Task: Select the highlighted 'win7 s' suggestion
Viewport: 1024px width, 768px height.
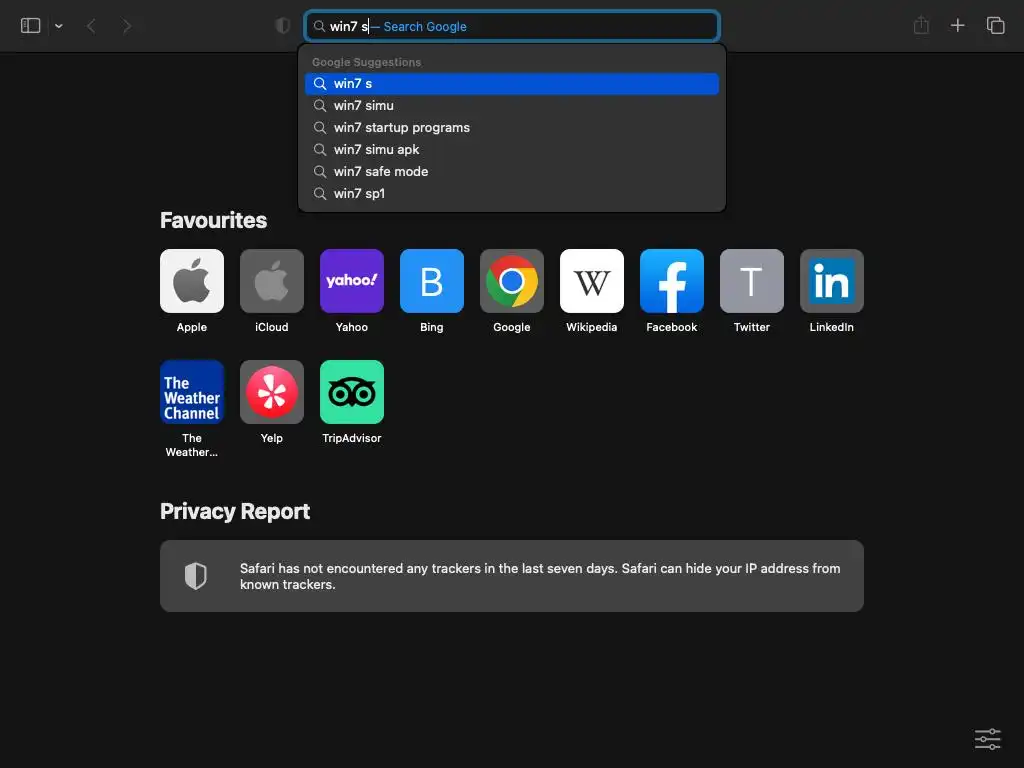Action: pos(512,84)
